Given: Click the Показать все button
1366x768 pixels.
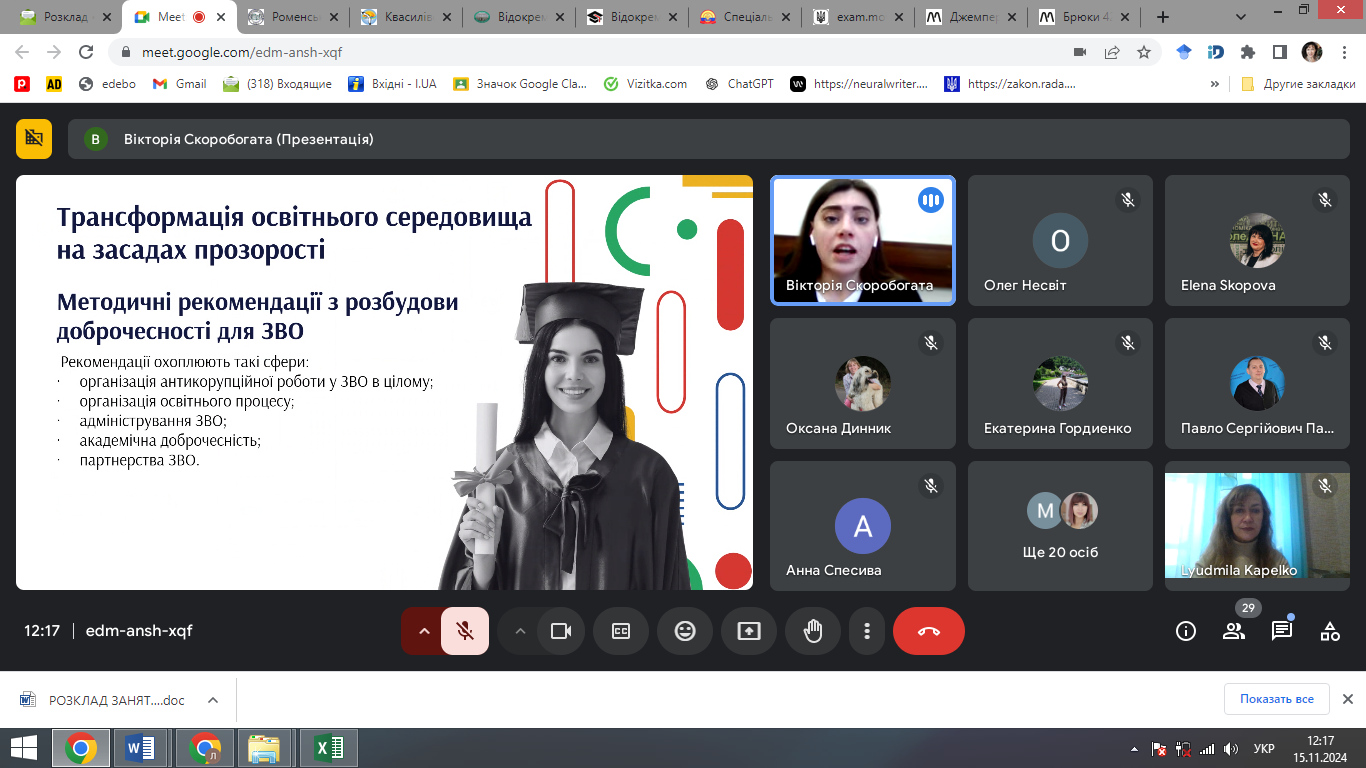Looking at the screenshot, I should click(1276, 699).
